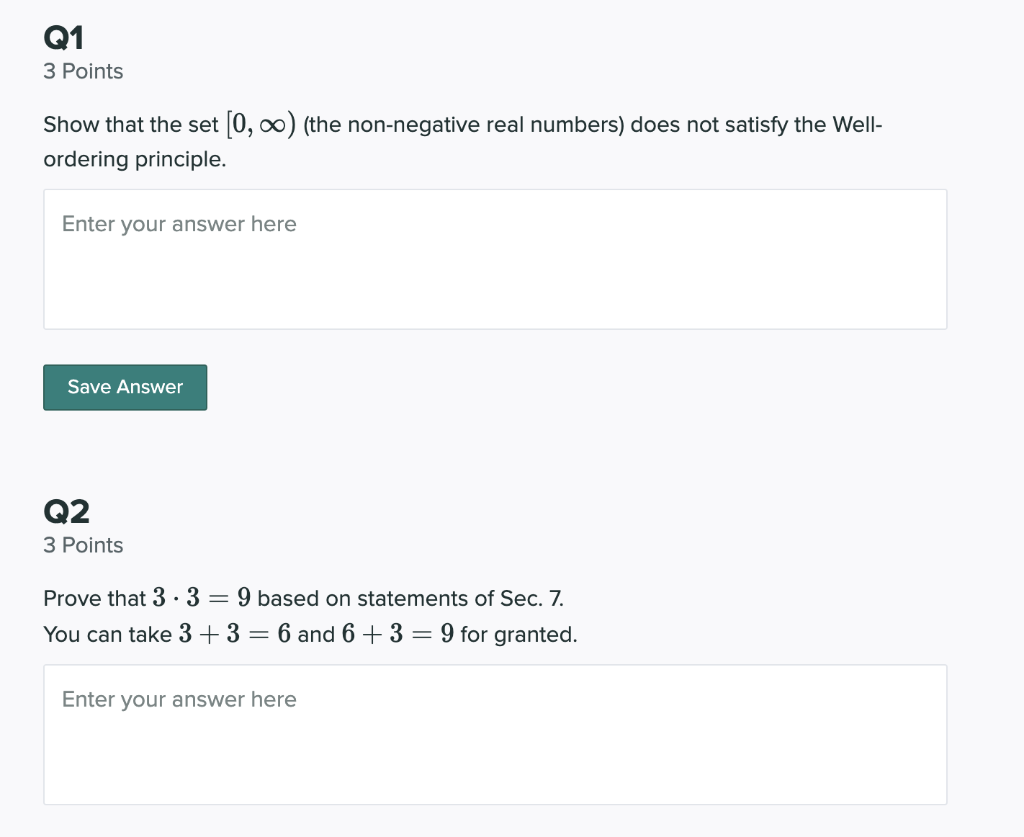
Task: Click the blank area between Q1 and Q2
Action: click(500, 455)
